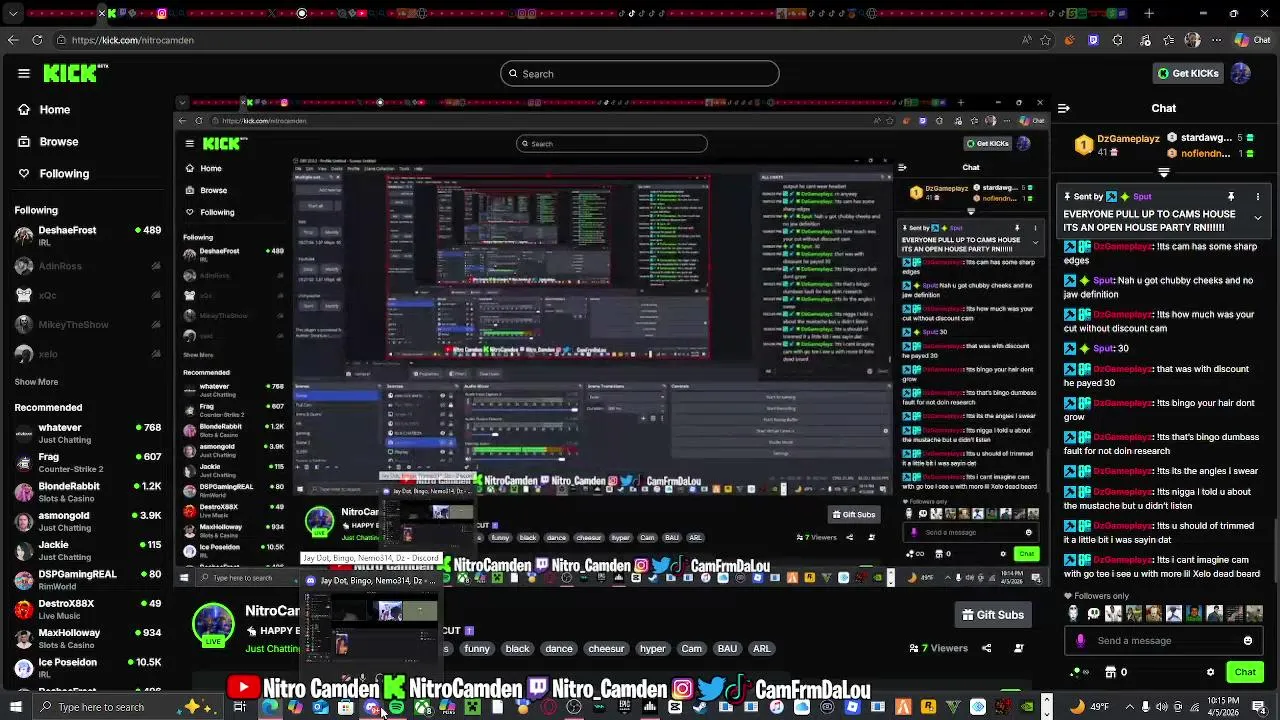Screen dimensions: 1280x720
Task: Open Frag Counter-Strike 2 channel
Action: tap(88, 463)
